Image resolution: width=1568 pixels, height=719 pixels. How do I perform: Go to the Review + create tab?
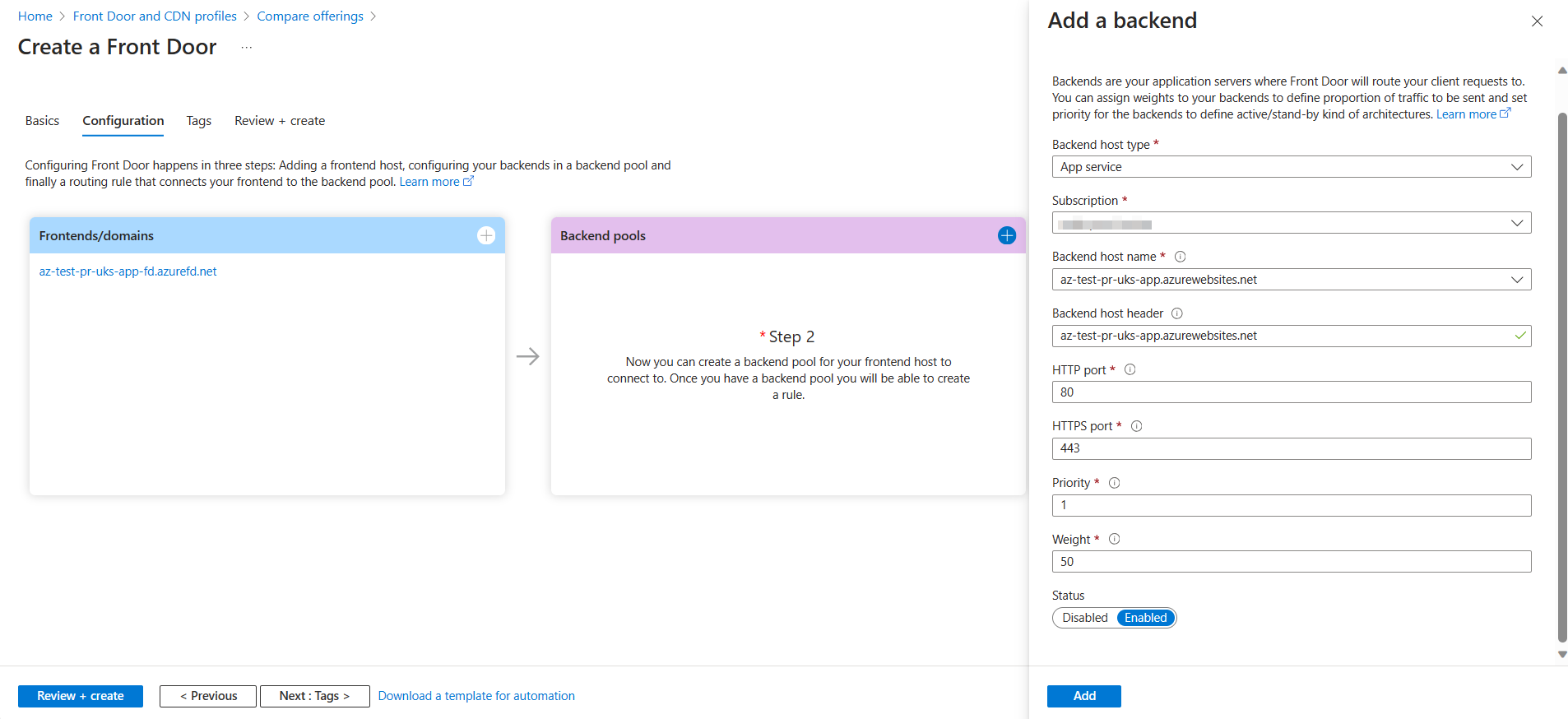coord(280,121)
